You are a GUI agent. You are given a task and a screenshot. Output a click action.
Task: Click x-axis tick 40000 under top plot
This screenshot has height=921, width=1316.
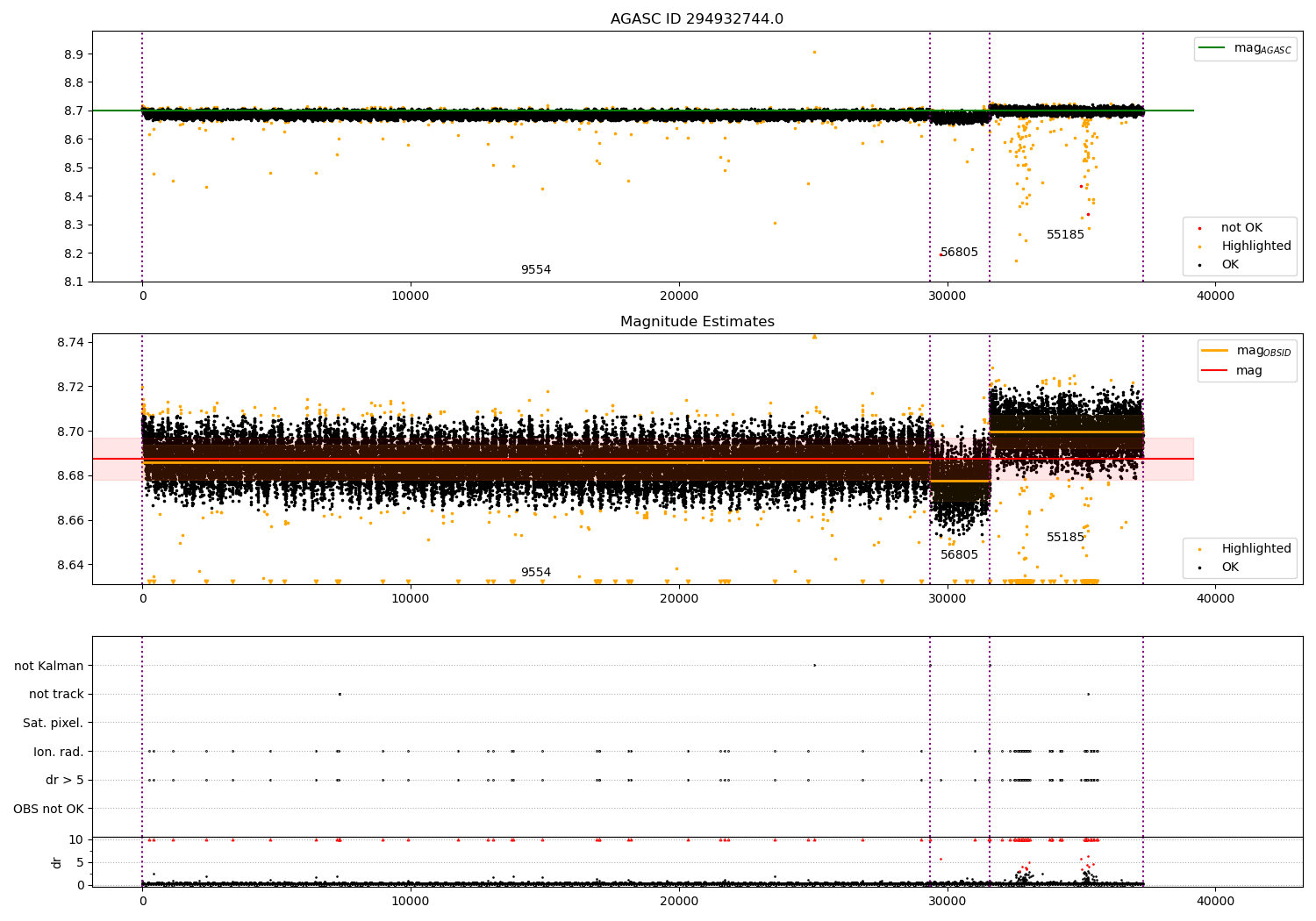pyautogui.click(x=1215, y=296)
